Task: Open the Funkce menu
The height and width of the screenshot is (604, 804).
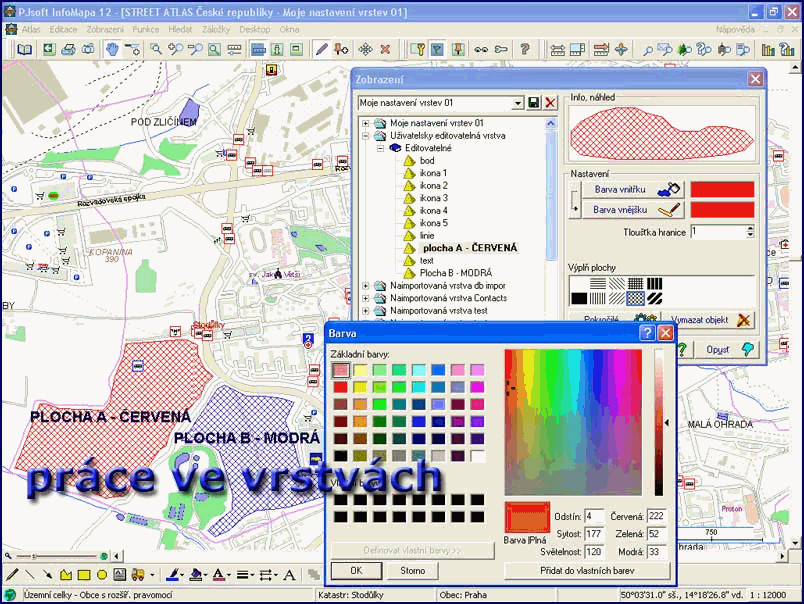Action: pyautogui.click(x=146, y=30)
